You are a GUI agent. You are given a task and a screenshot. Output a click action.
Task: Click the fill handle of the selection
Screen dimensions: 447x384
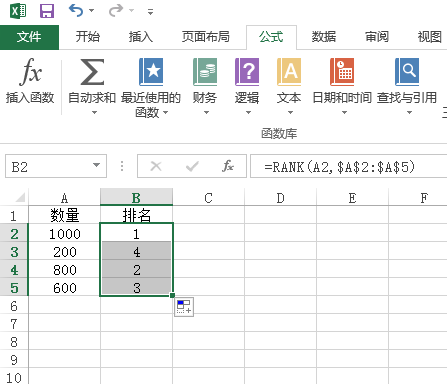click(172, 295)
